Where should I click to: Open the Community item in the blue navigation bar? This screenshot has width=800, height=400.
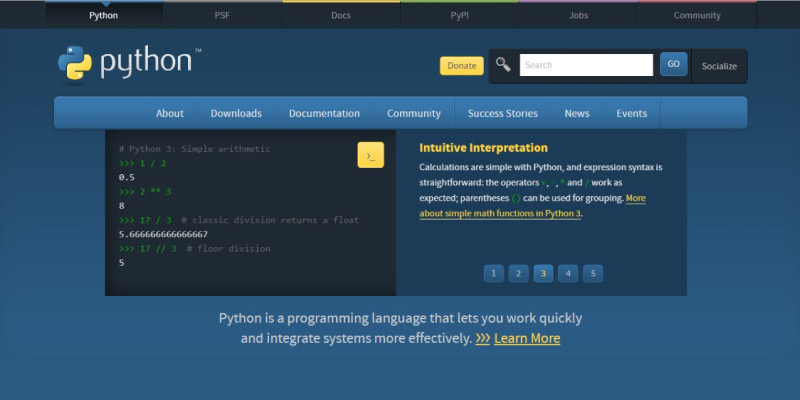(x=414, y=113)
